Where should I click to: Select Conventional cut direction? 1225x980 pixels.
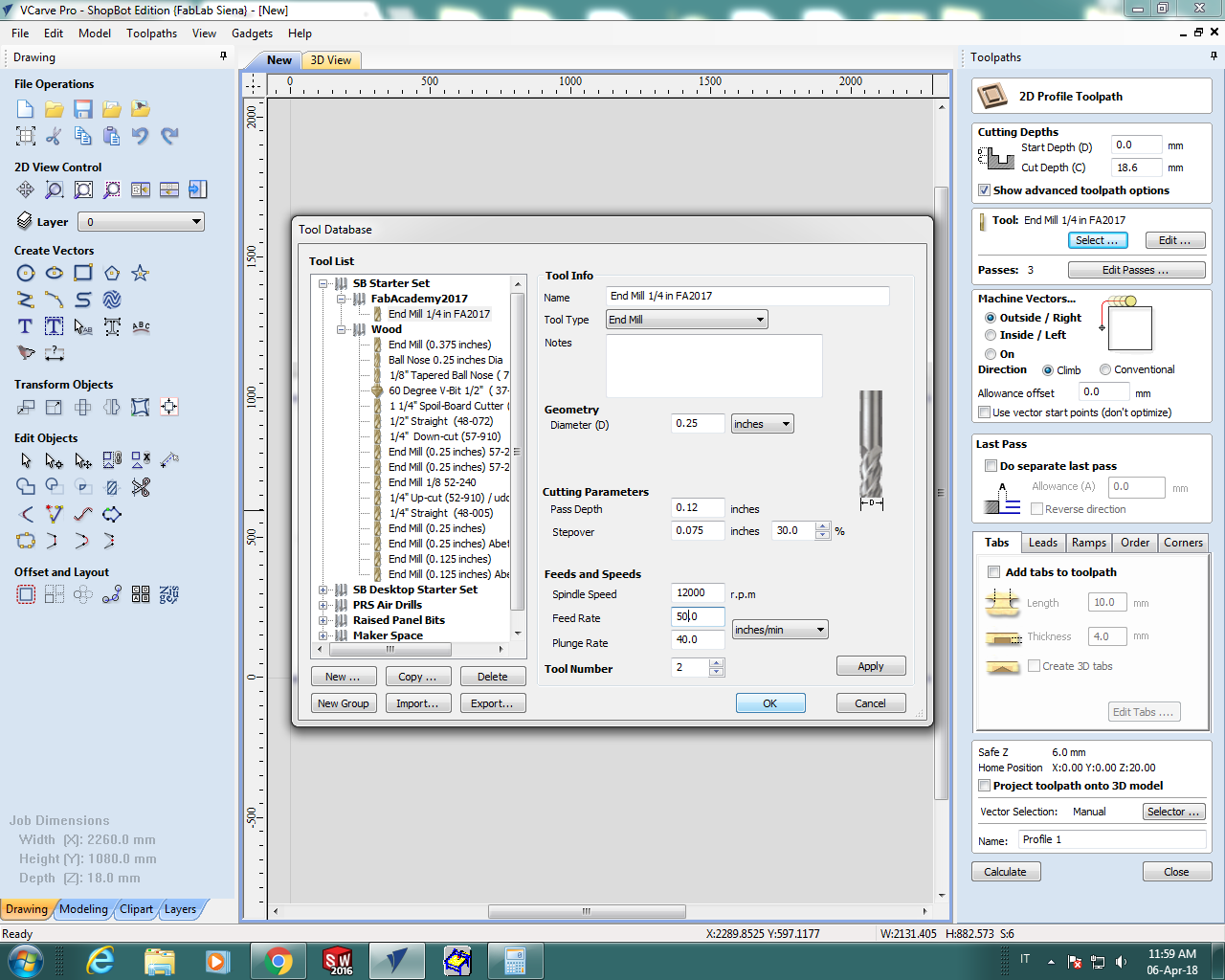click(x=1105, y=369)
